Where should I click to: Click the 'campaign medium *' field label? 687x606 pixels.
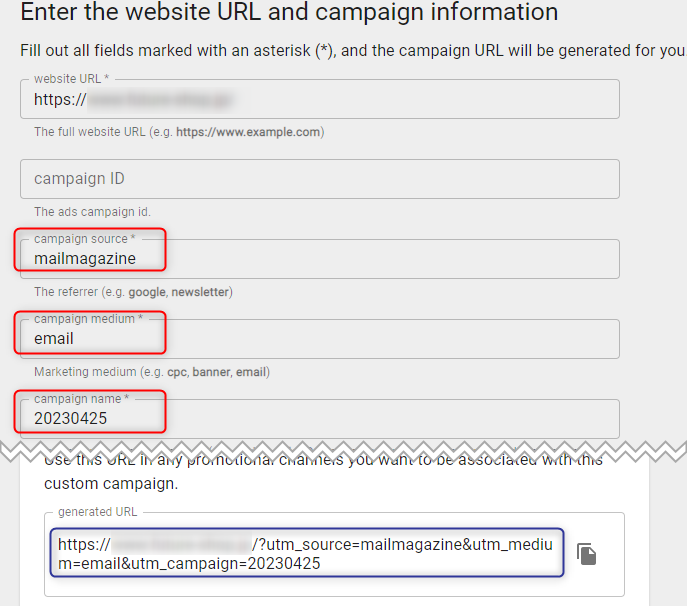[x=89, y=319]
